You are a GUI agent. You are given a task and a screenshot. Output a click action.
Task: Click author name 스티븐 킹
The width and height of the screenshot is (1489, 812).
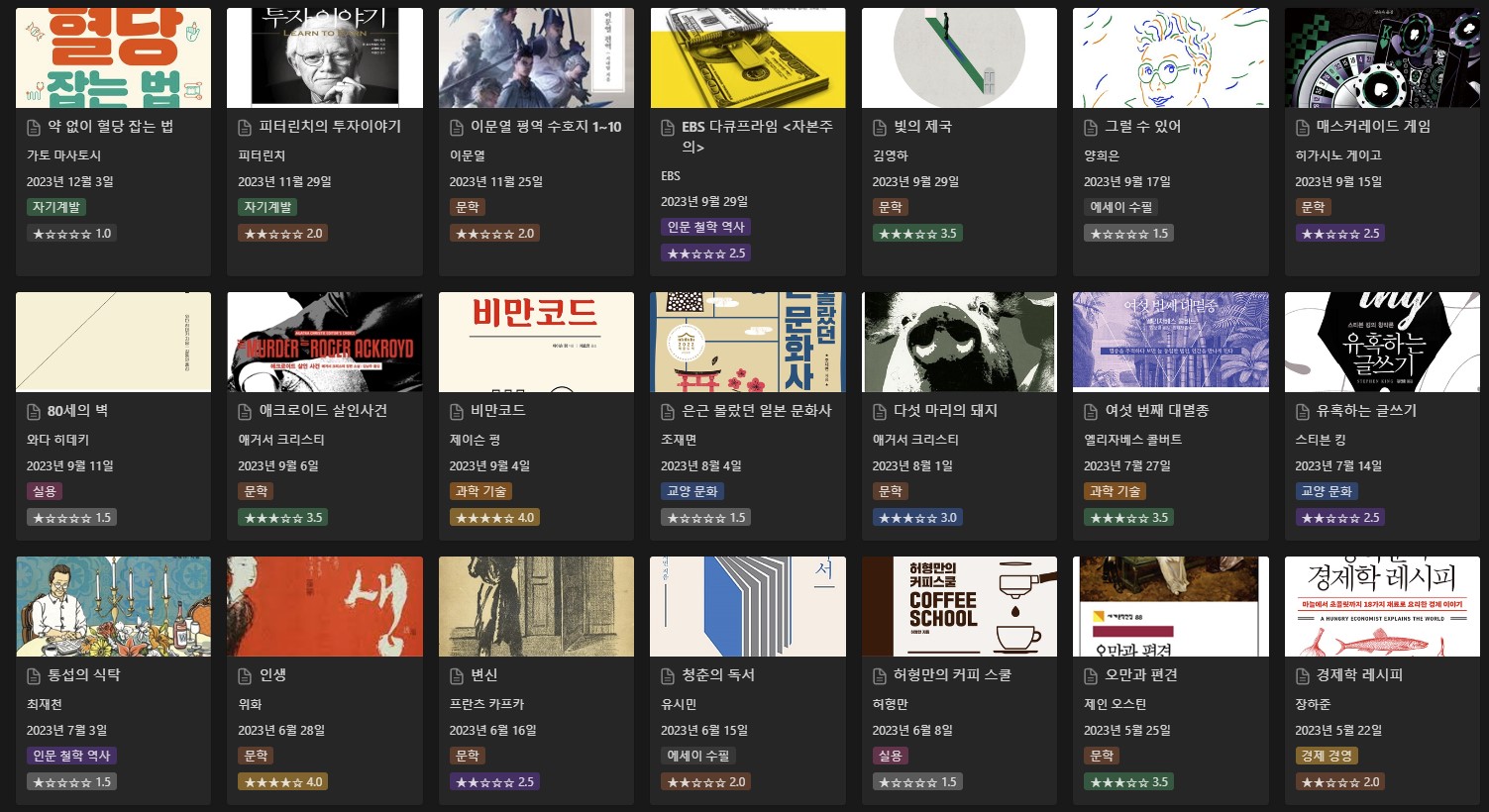pyautogui.click(x=1321, y=440)
